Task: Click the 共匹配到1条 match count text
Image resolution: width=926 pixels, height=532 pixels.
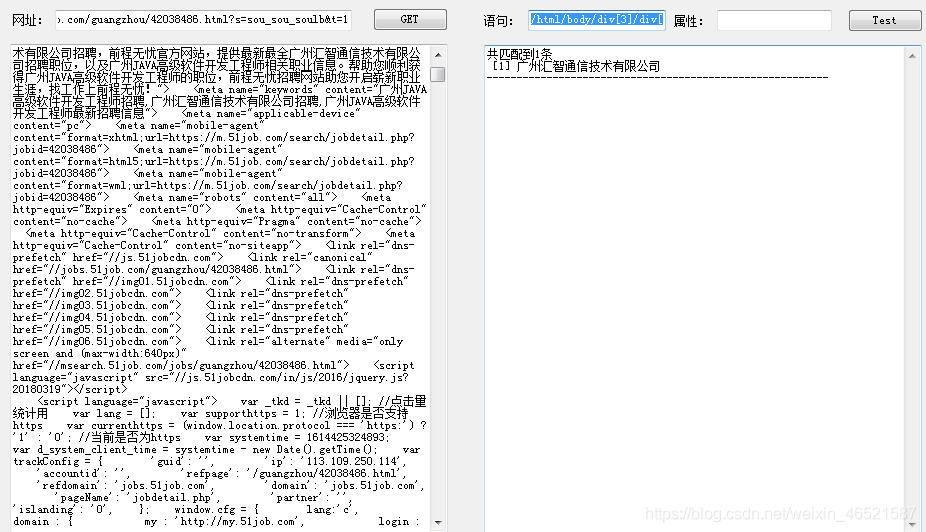Action: coord(519,54)
